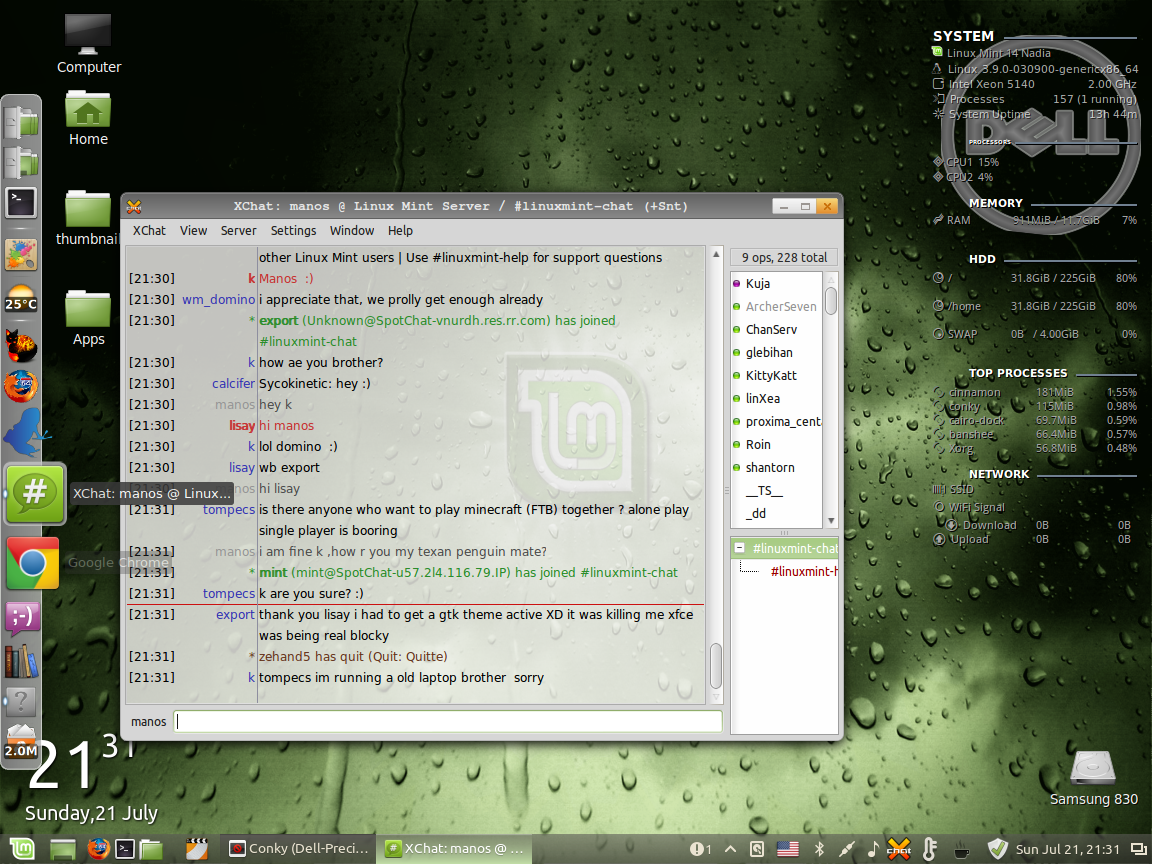Select user __TS__ in the user list

pos(764,490)
